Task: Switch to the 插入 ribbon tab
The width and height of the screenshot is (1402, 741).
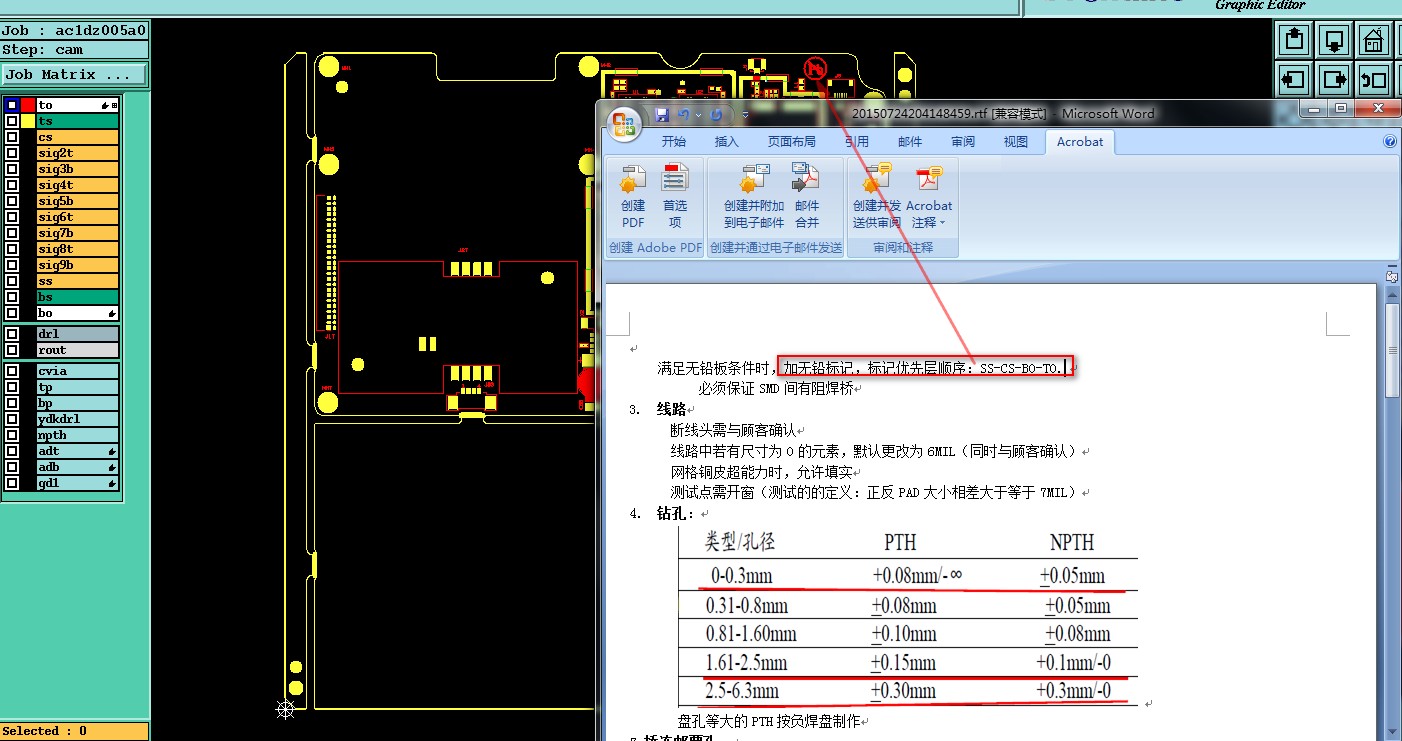Action: pos(727,142)
